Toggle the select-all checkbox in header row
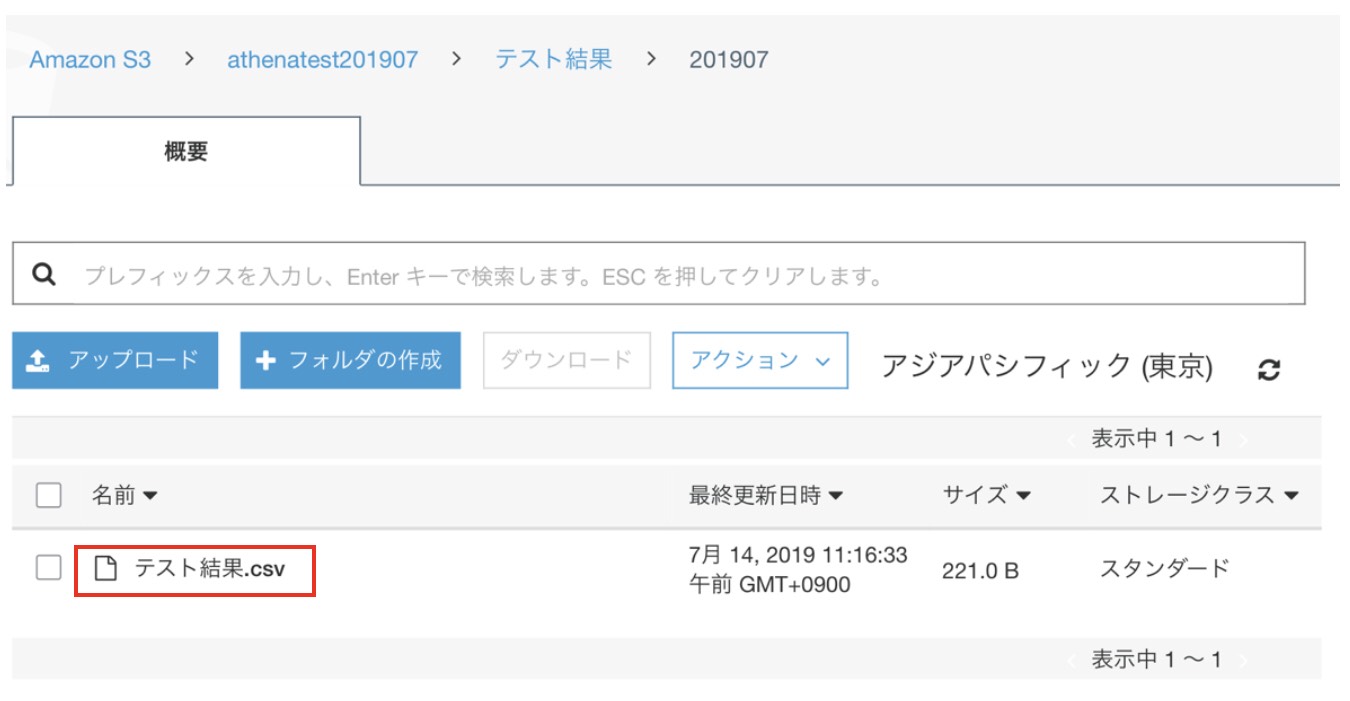Image resolution: width=1350 pixels, height=701 pixels. click(x=48, y=495)
